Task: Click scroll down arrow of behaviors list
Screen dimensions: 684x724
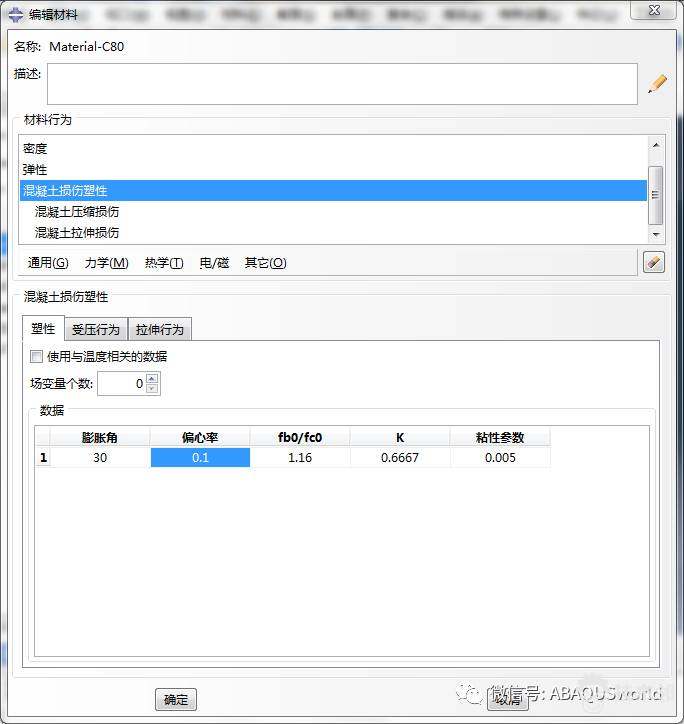Action: pos(655,235)
